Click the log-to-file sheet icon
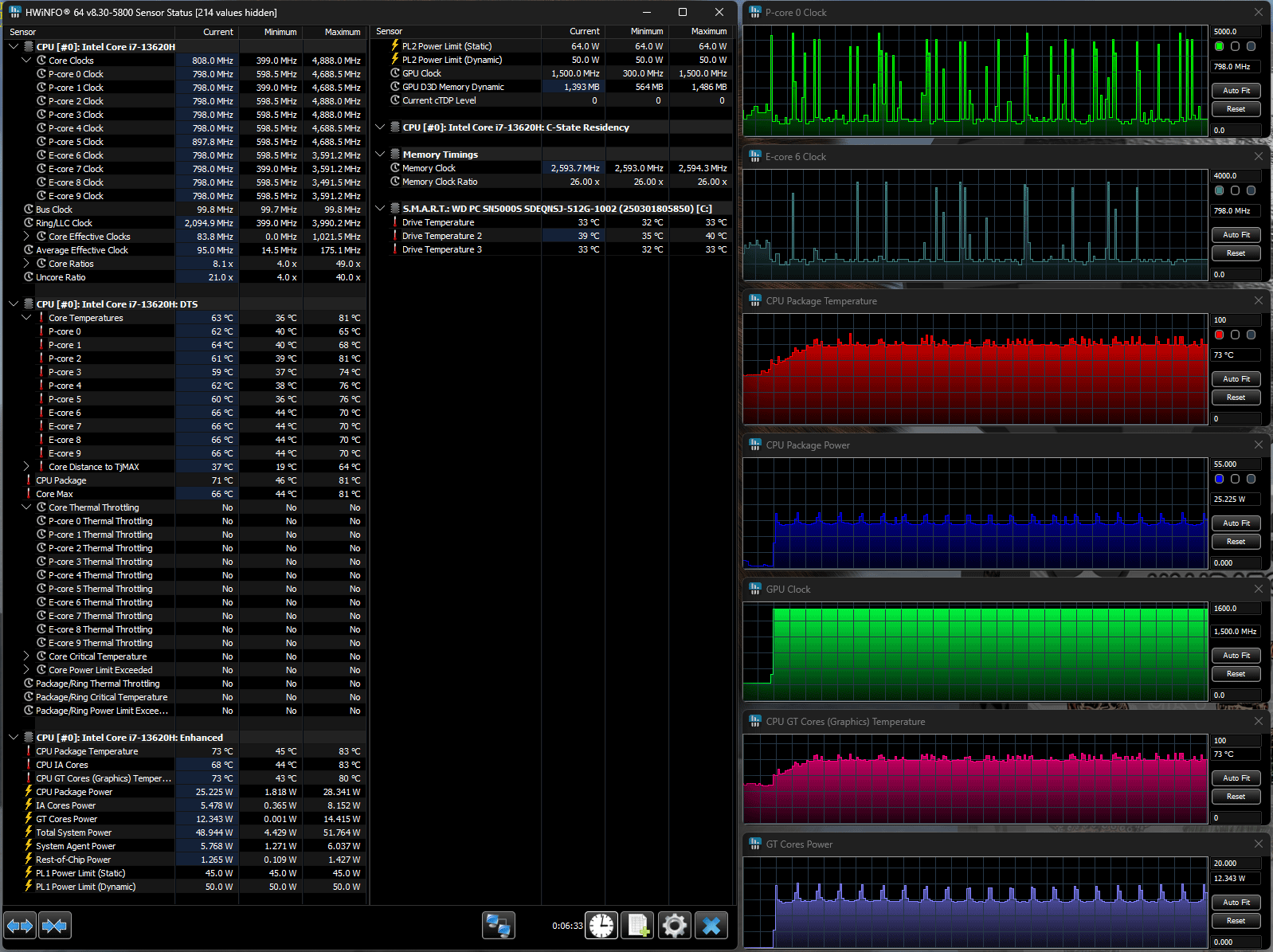Screen dimensions: 1273x952 (637, 926)
